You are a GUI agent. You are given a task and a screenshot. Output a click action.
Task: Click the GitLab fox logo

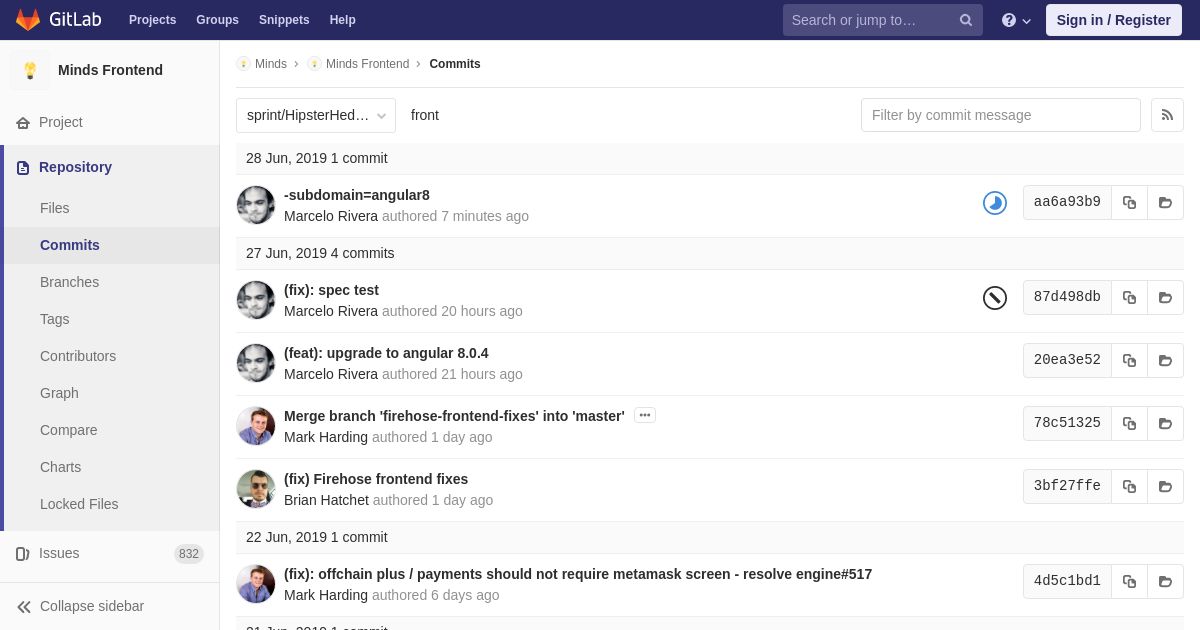[28, 20]
